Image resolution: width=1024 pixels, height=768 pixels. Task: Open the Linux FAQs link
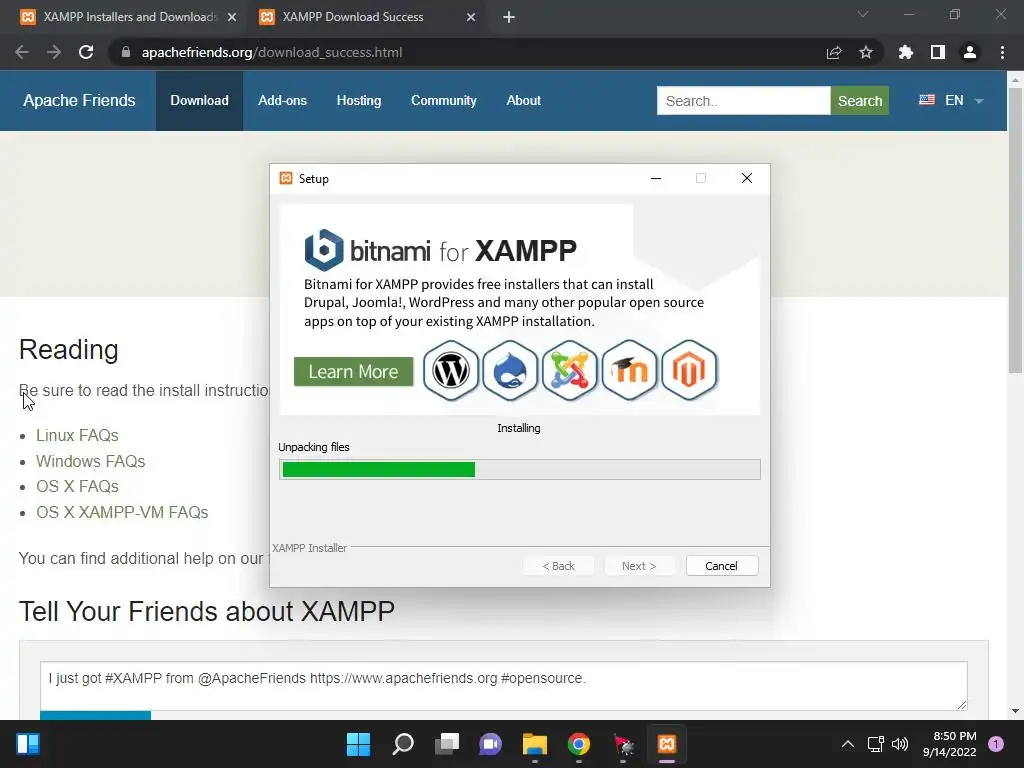(x=77, y=435)
